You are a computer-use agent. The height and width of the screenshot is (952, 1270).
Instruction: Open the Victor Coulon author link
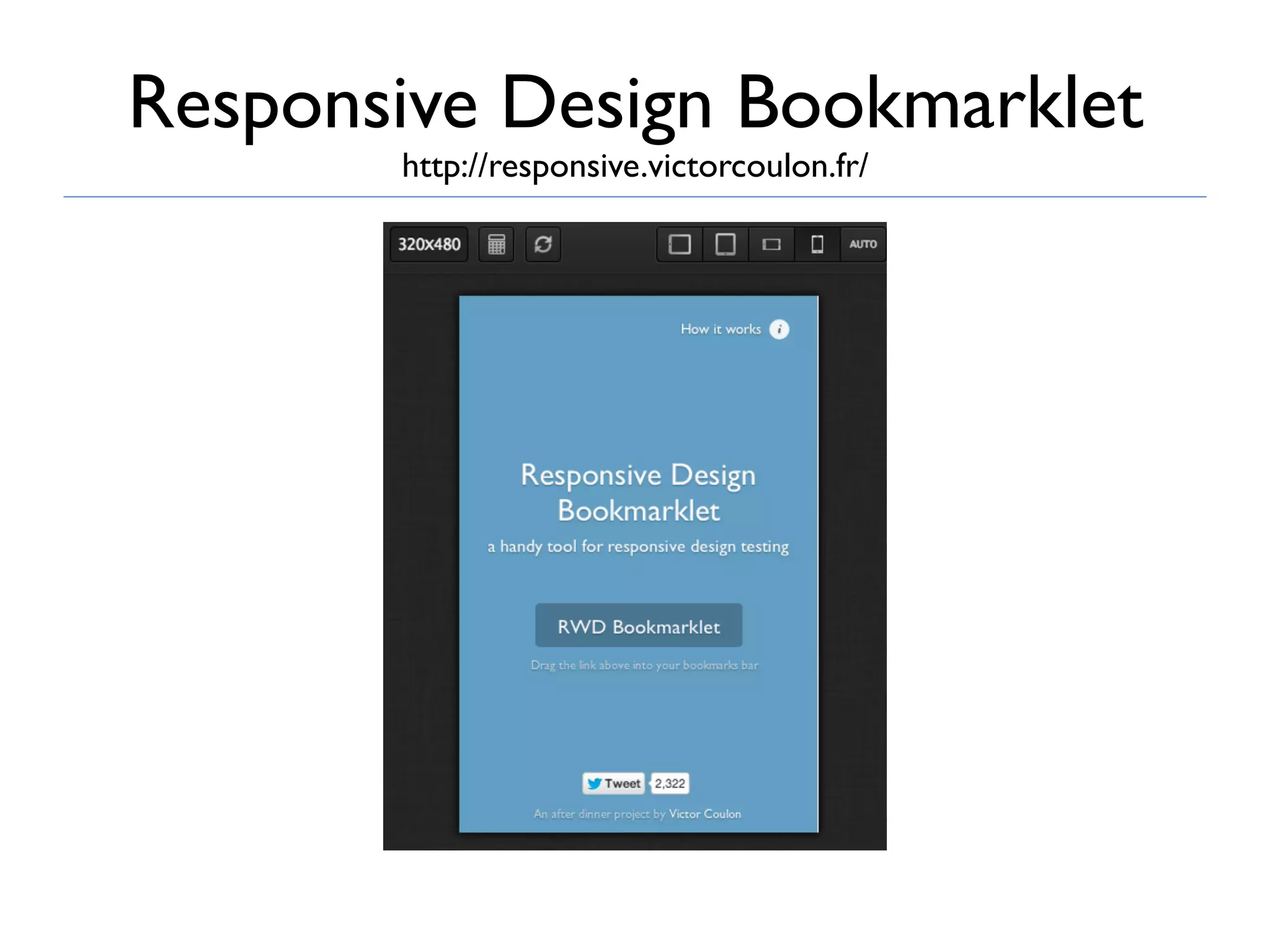705,814
